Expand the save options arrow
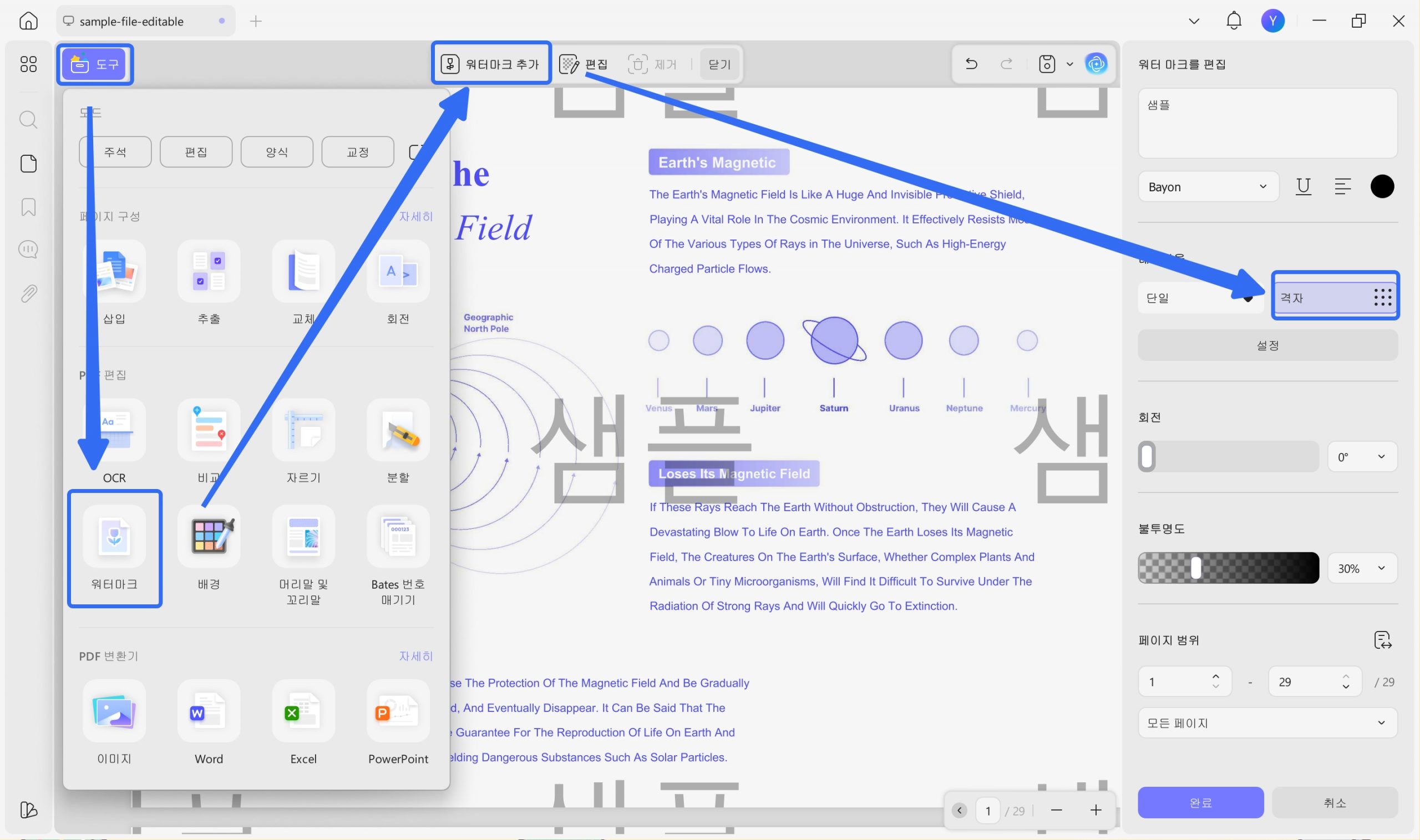 [x=1069, y=64]
